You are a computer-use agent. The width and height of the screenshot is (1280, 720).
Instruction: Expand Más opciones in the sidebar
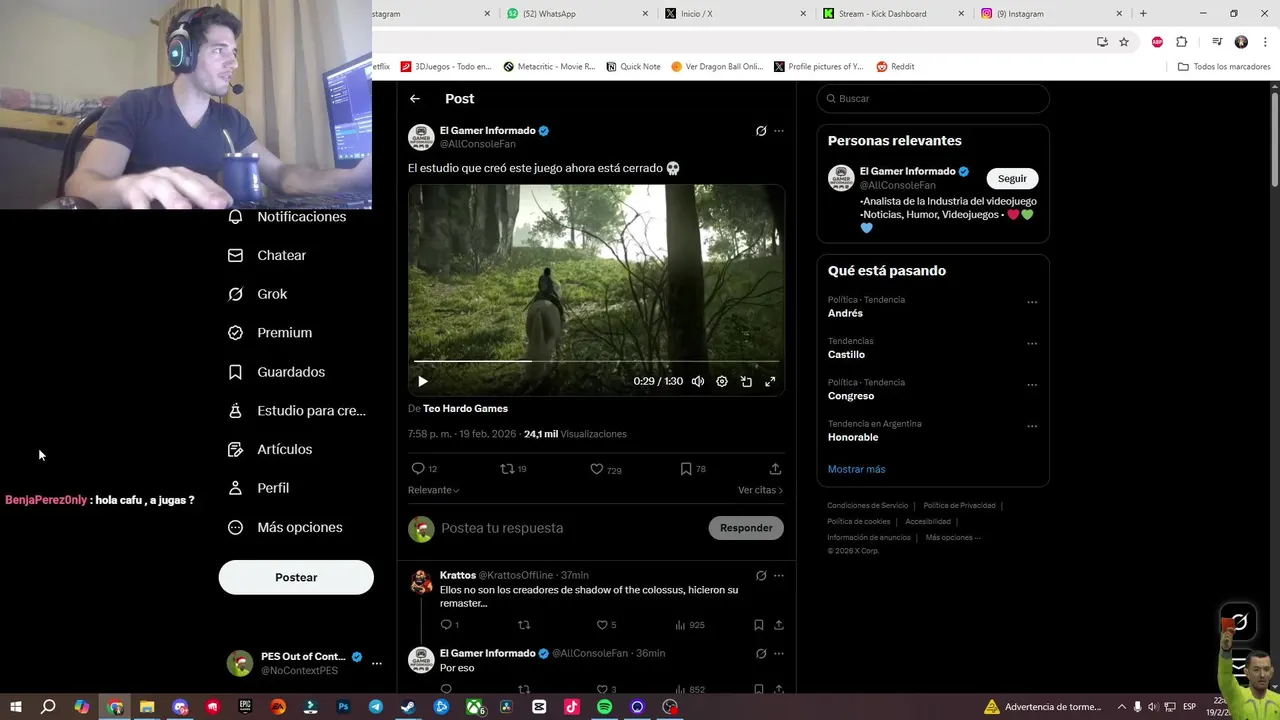285,527
